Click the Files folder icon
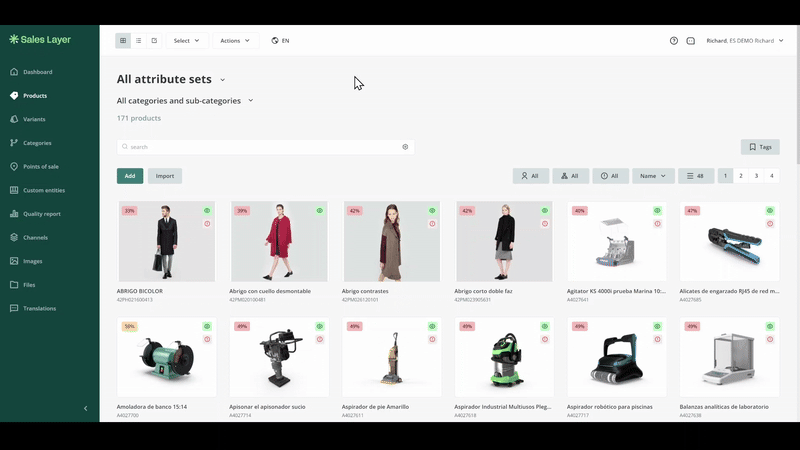The height and width of the screenshot is (450, 800). click(x=14, y=285)
